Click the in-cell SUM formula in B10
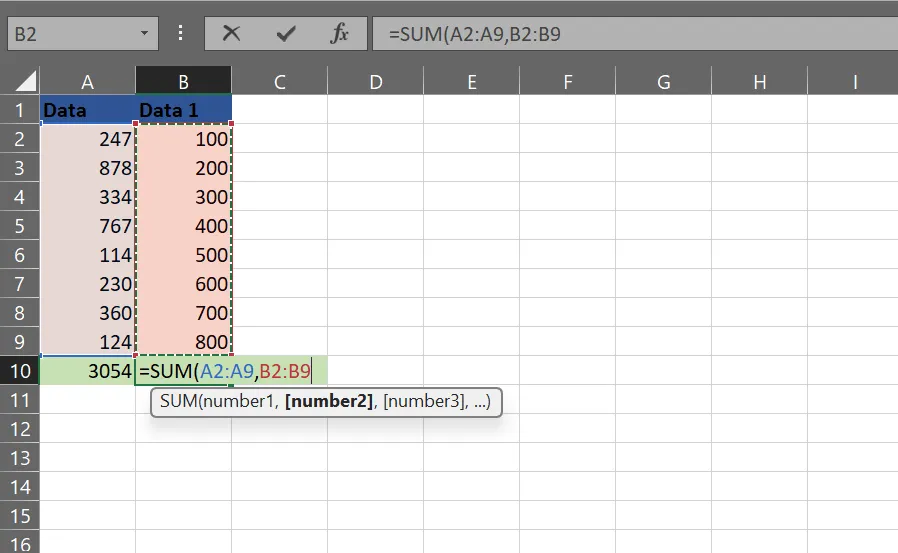898x553 pixels. 225,371
